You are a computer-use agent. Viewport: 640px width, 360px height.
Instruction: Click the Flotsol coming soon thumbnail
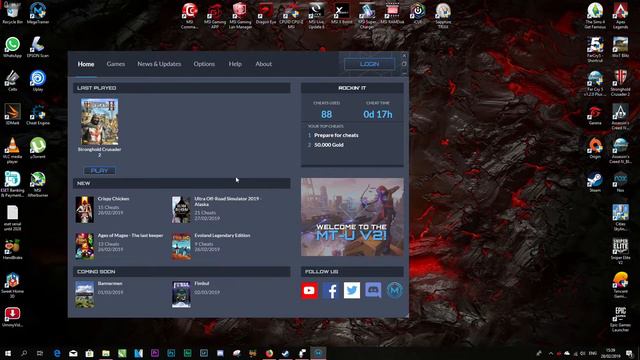click(x=181, y=294)
